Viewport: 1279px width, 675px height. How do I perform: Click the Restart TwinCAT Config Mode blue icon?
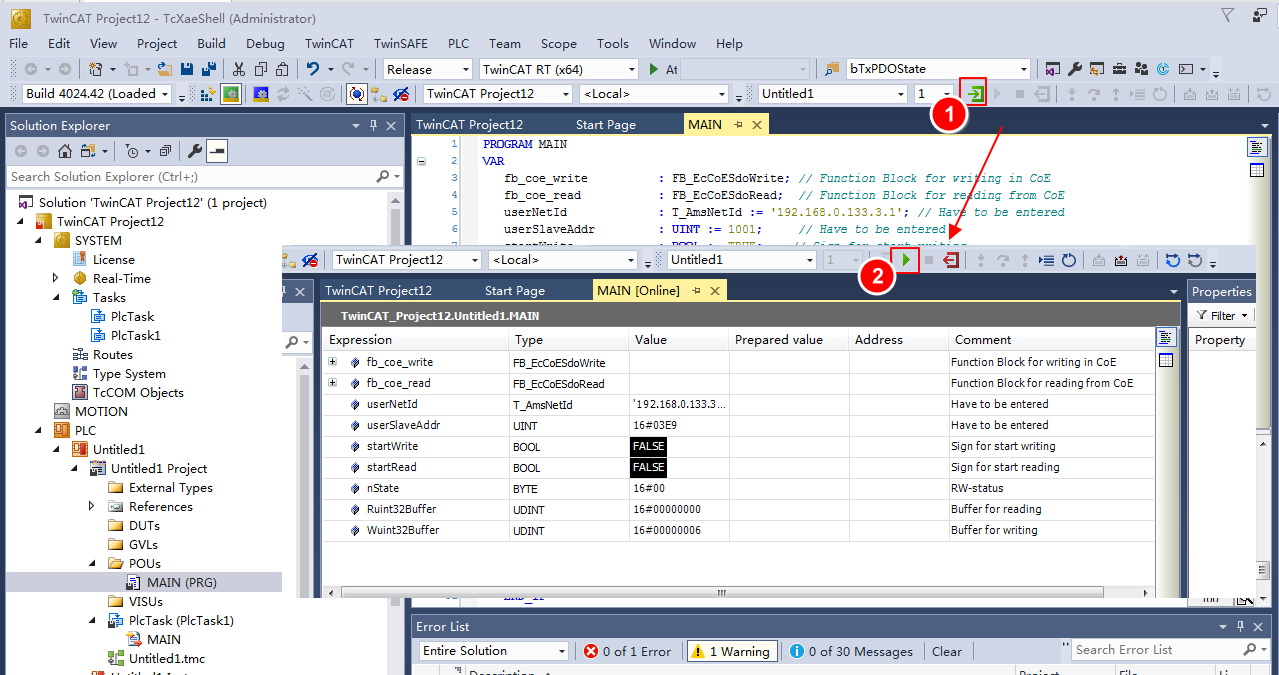click(x=261, y=94)
